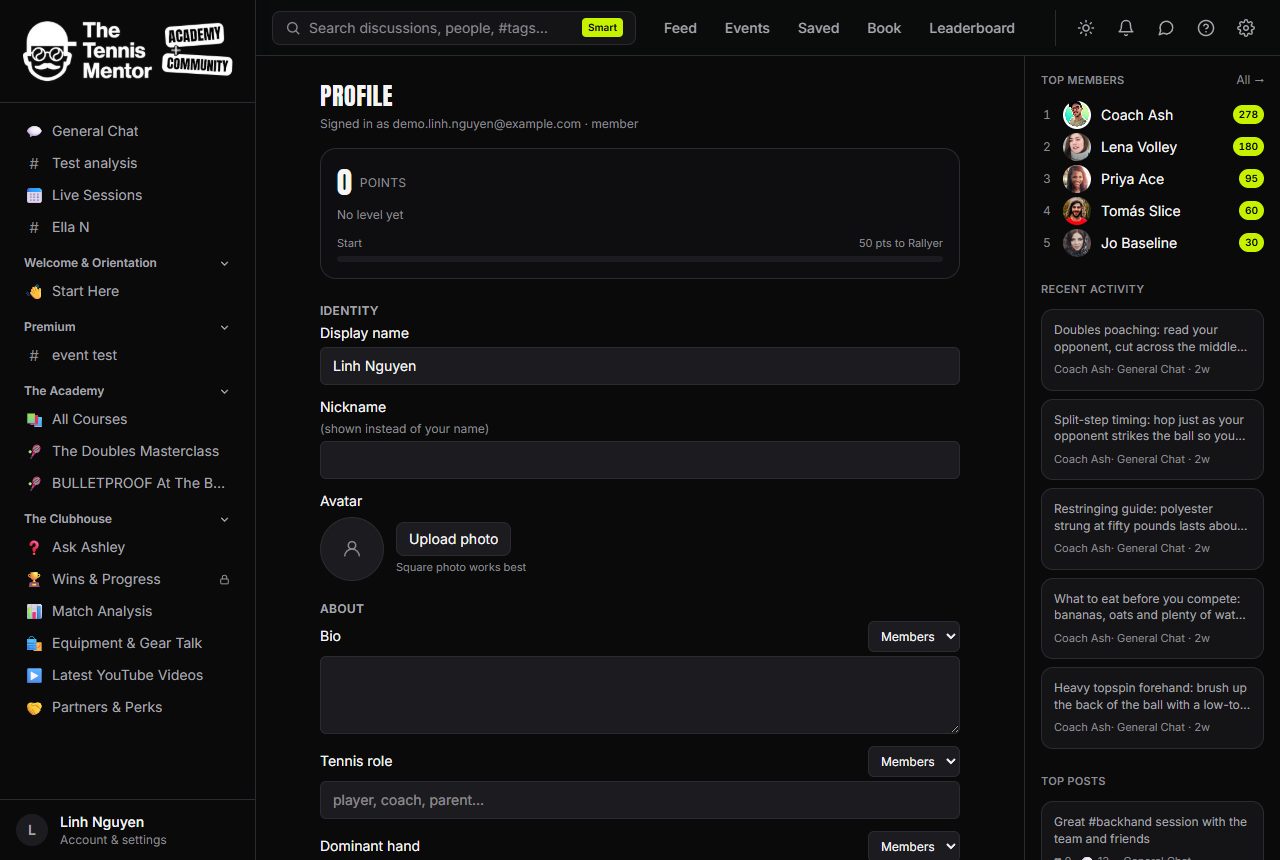Open the Leaderboard tab
The image size is (1280, 860).
point(972,28)
